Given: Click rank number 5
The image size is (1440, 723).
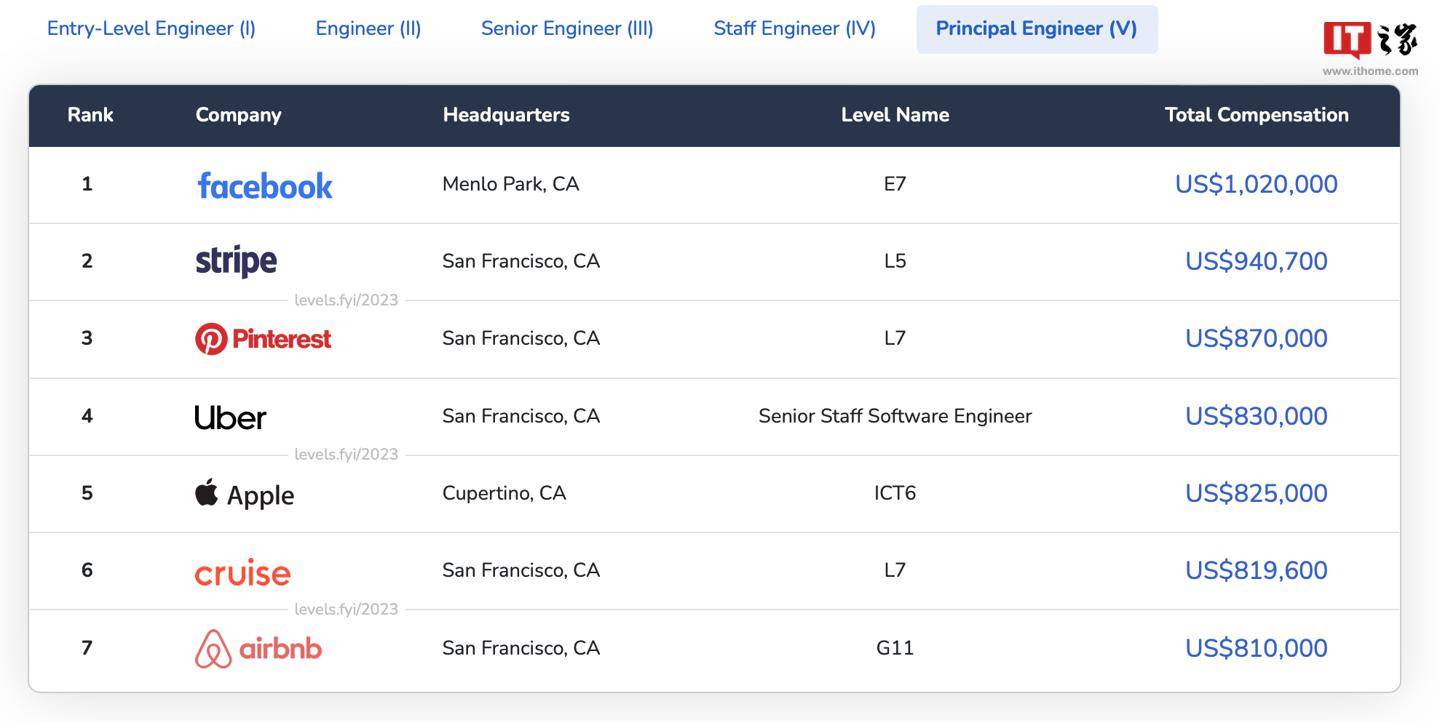Looking at the screenshot, I should (87, 493).
